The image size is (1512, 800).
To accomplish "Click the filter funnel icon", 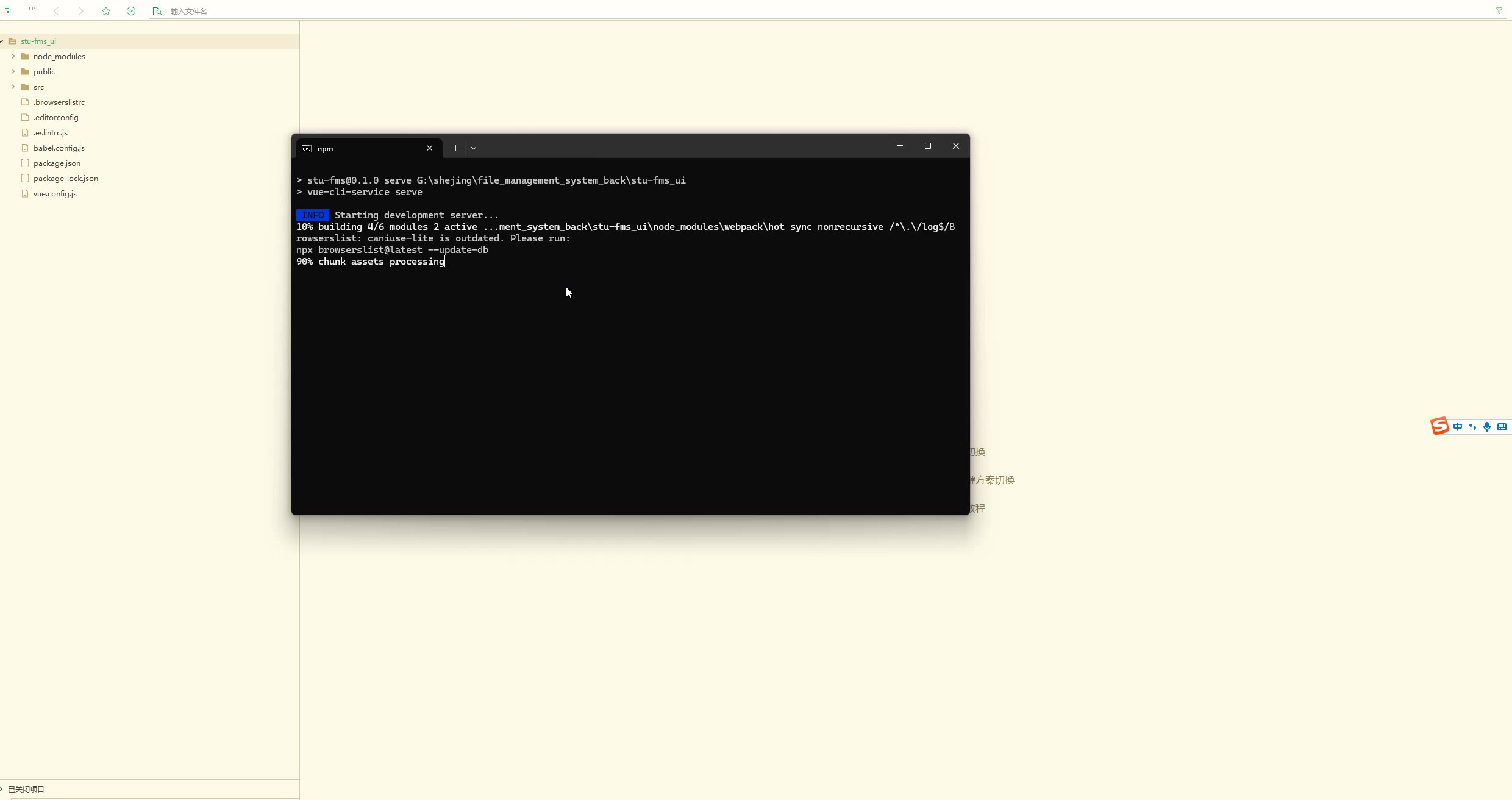I will [1499, 11].
